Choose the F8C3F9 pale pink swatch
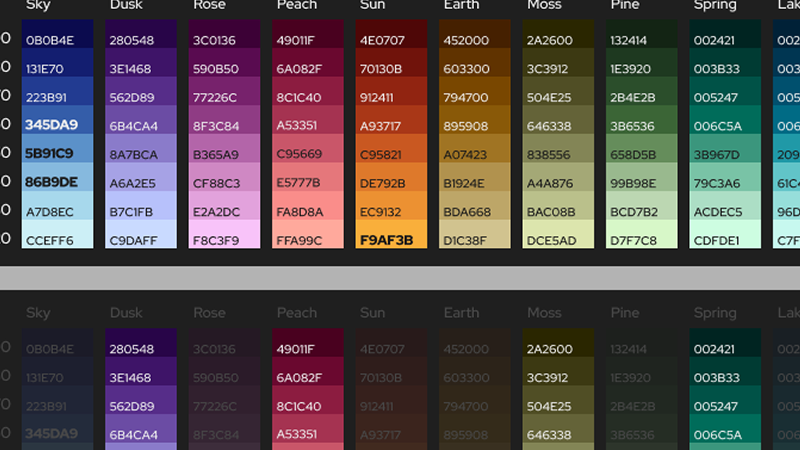 tap(224, 234)
